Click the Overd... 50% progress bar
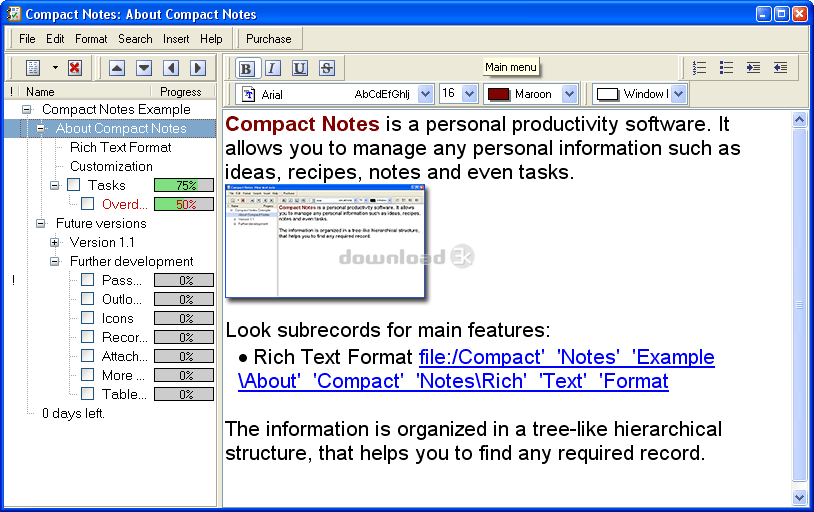This screenshot has height=512, width=814. (184, 204)
